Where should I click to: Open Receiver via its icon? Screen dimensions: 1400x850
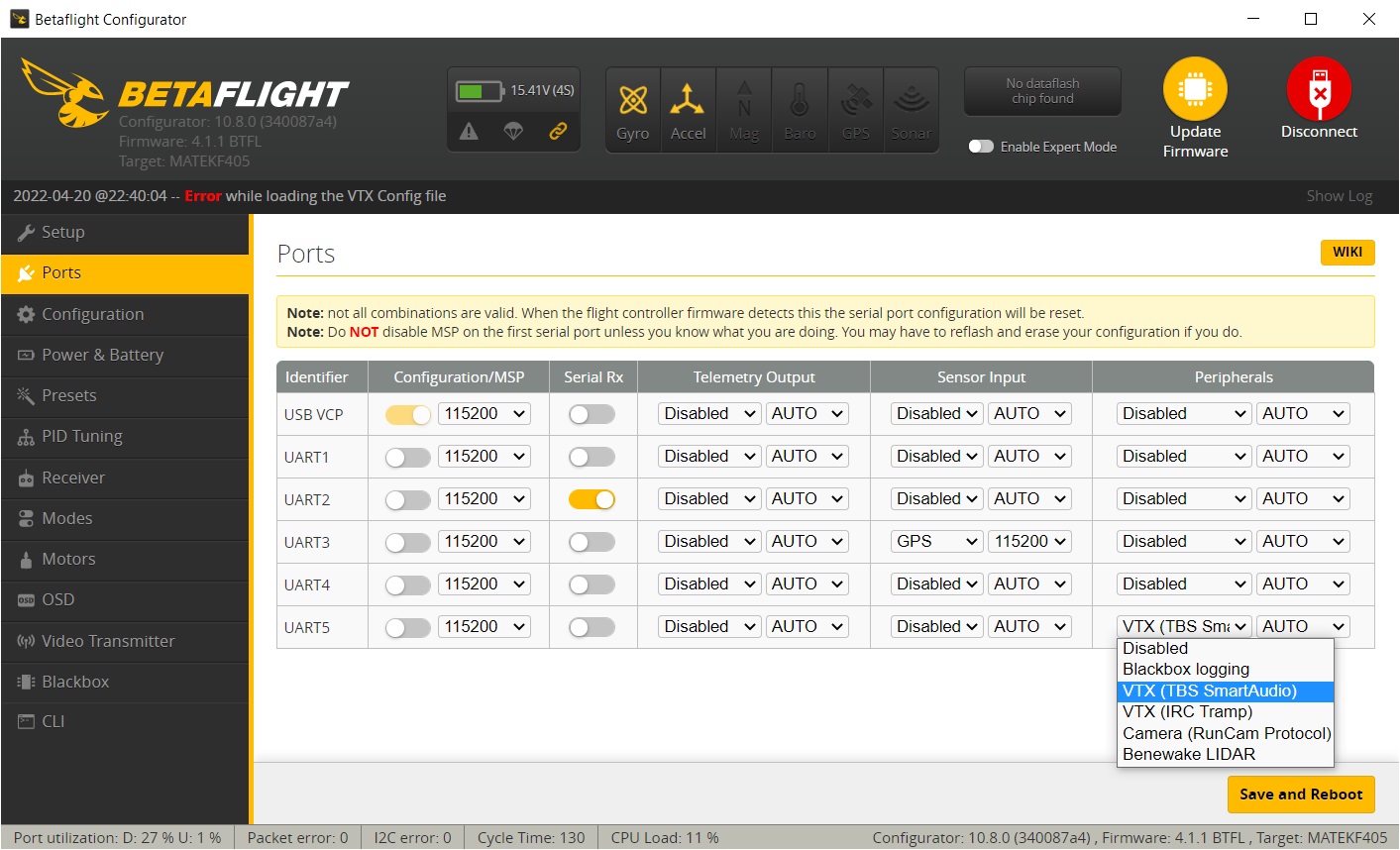tap(27, 478)
